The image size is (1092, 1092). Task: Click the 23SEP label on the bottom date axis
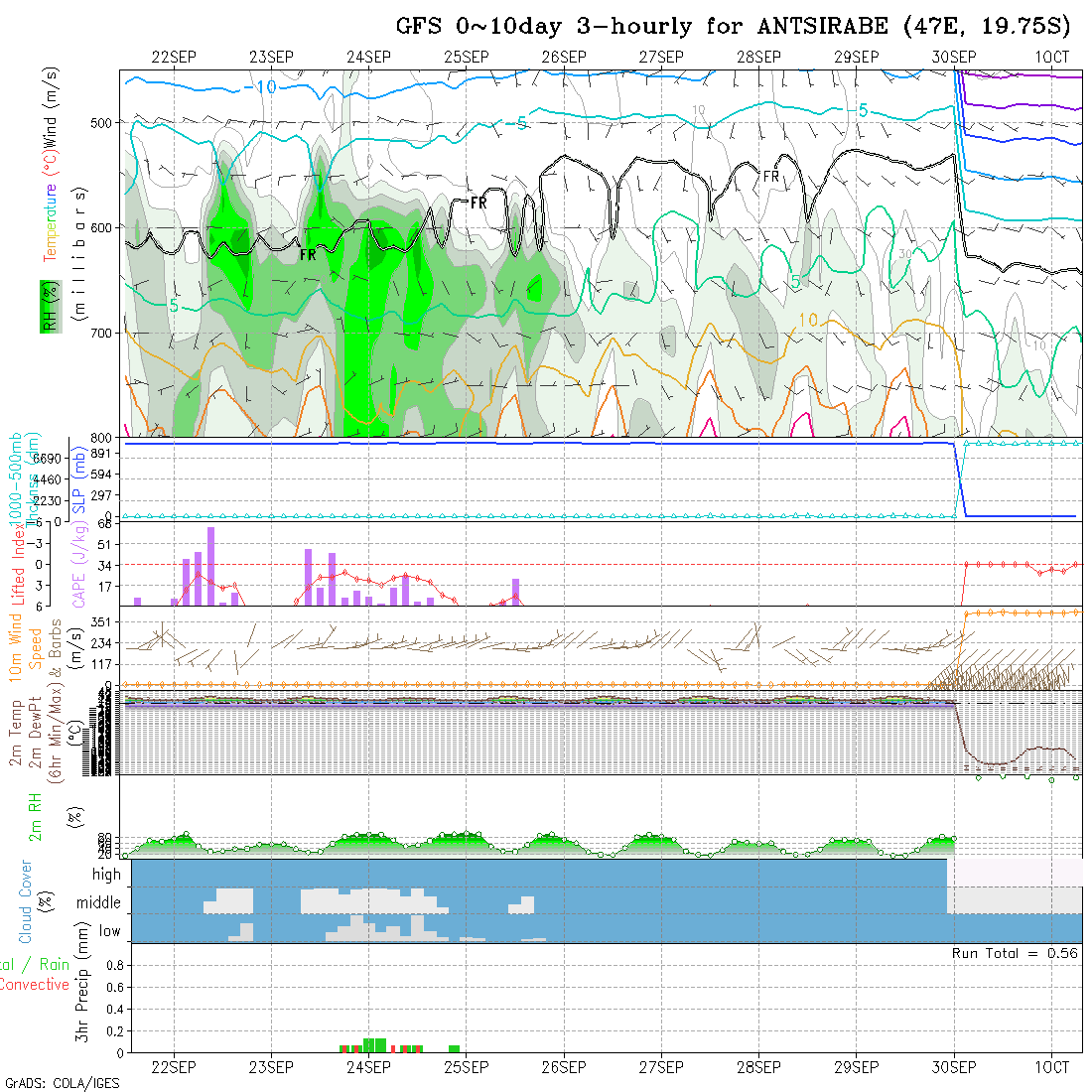[x=272, y=1067]
